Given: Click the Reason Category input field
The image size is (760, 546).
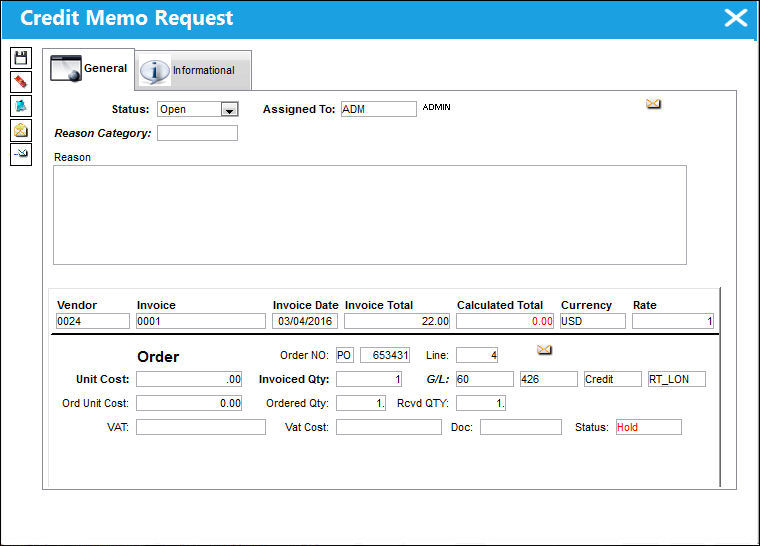Looking at the screenshot, I should (x=197, y=133).
